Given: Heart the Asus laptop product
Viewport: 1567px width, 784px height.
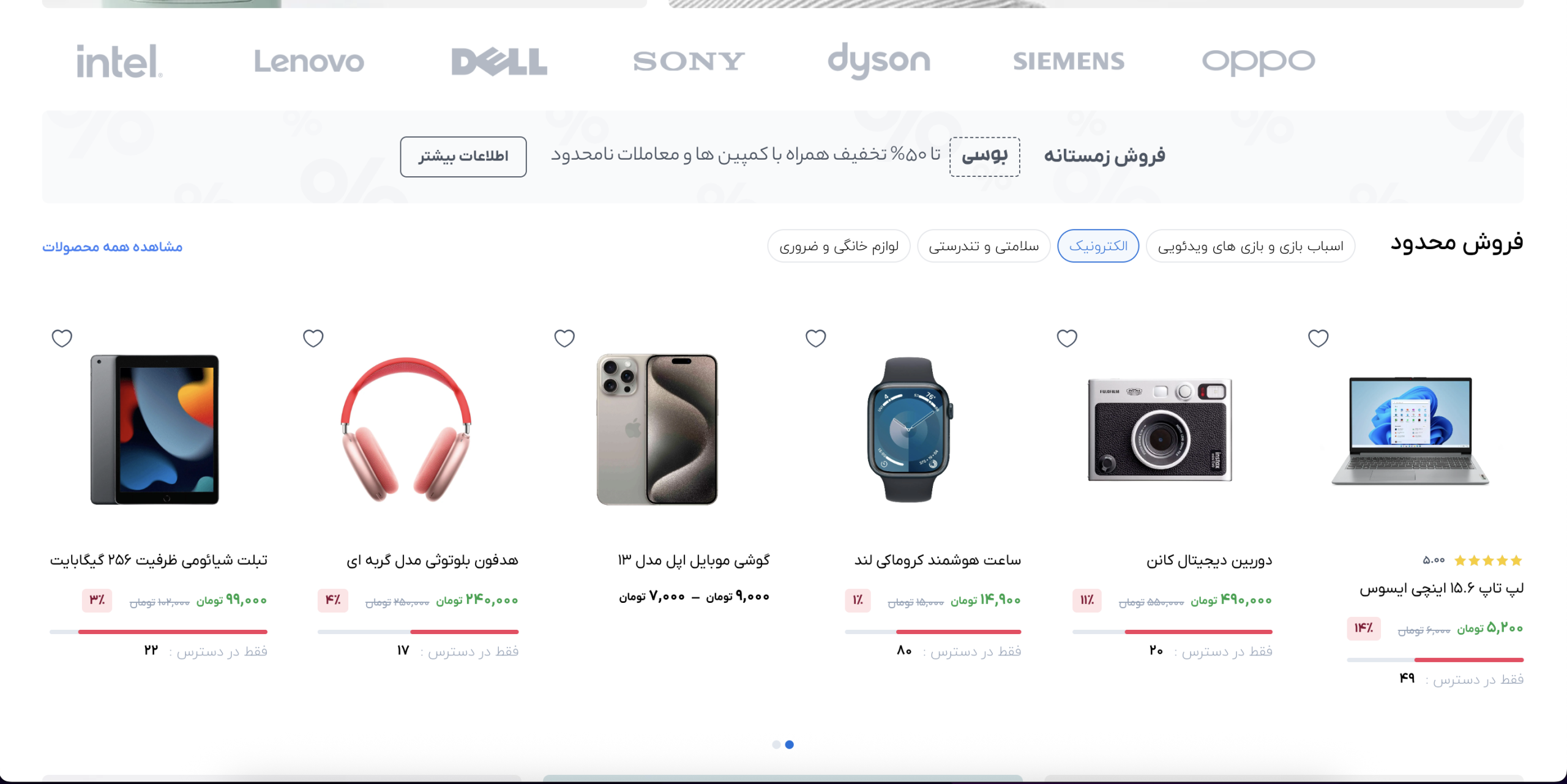Looking at the screenshot, I should click(1318, 338).
